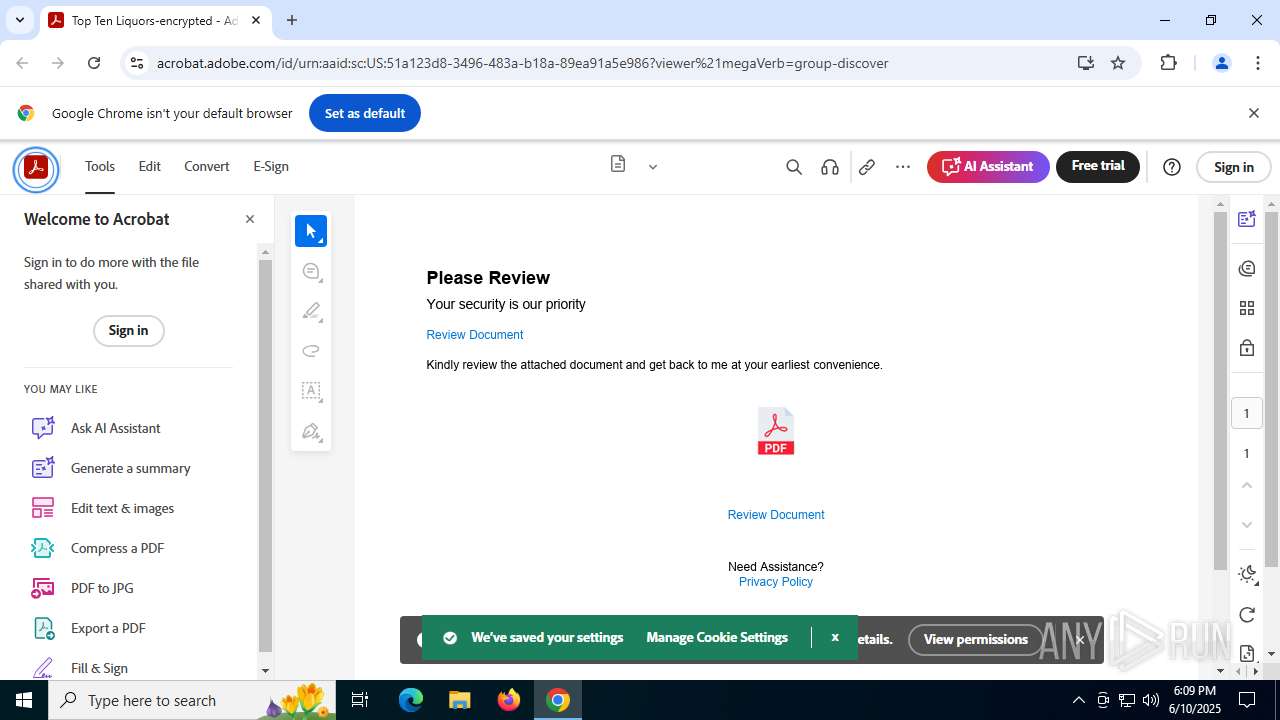
Task: Open the AI generative summary panel icon
Action: coord(1246,220)
